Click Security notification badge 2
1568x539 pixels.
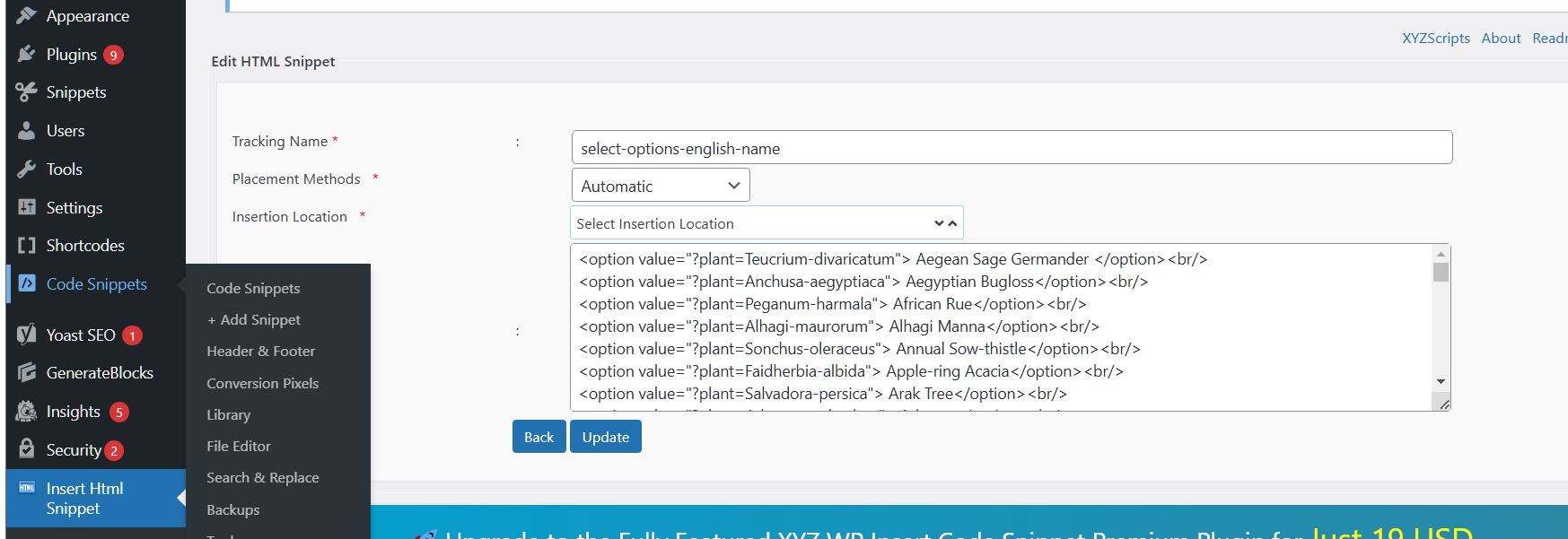pyautogui.click(x=113, y=450)
